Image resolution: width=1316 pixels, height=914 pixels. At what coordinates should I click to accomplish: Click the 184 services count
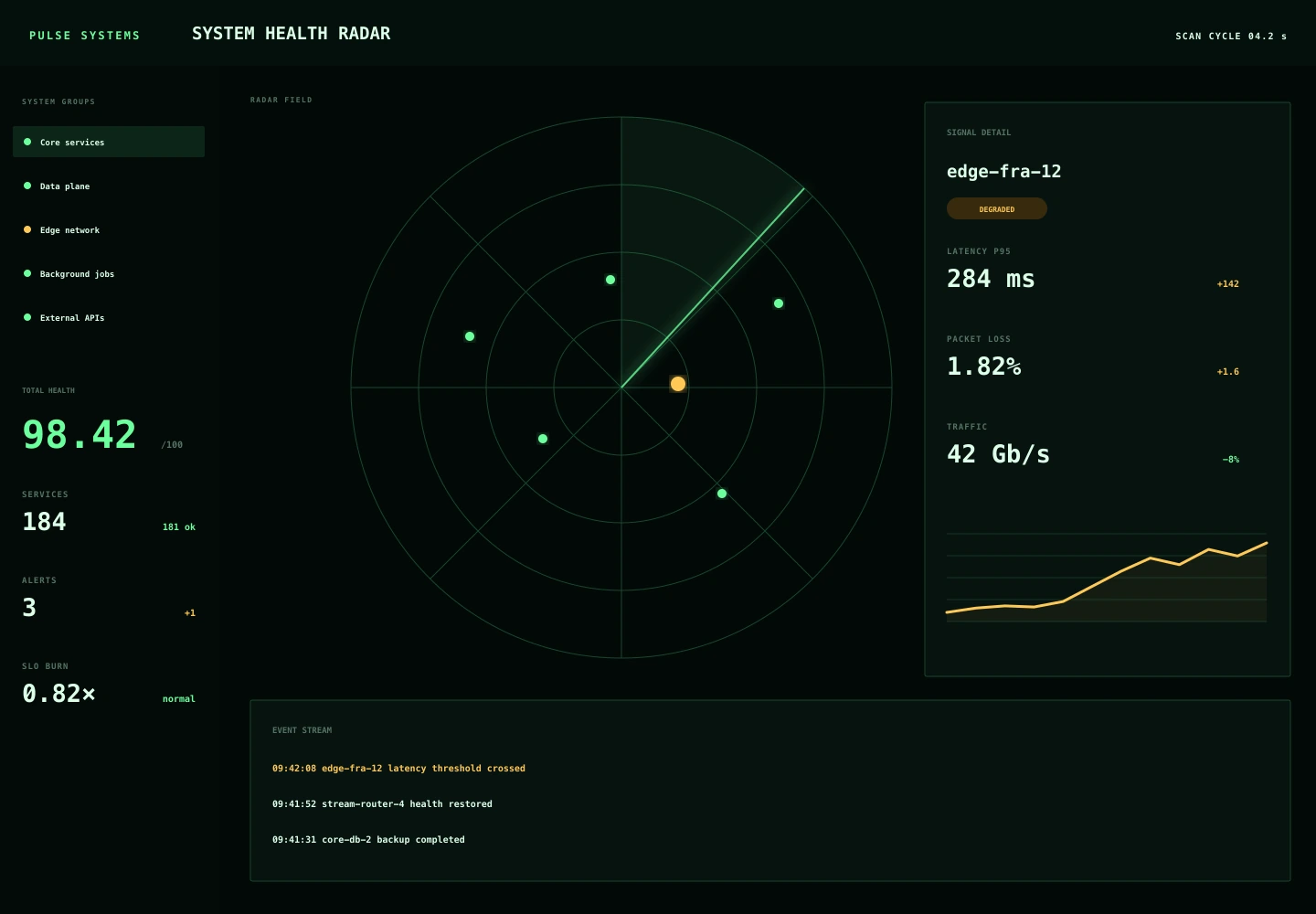[44, 522]
